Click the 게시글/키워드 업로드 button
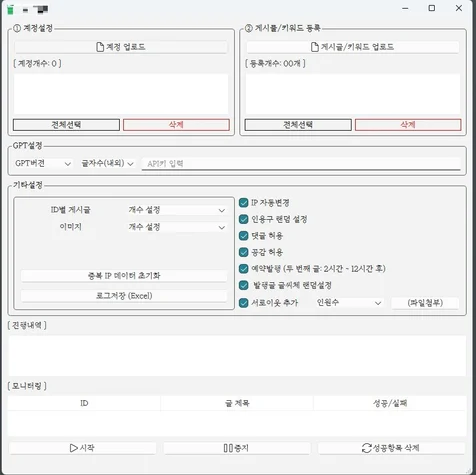476x475 pixels. (x=352, y=47)
